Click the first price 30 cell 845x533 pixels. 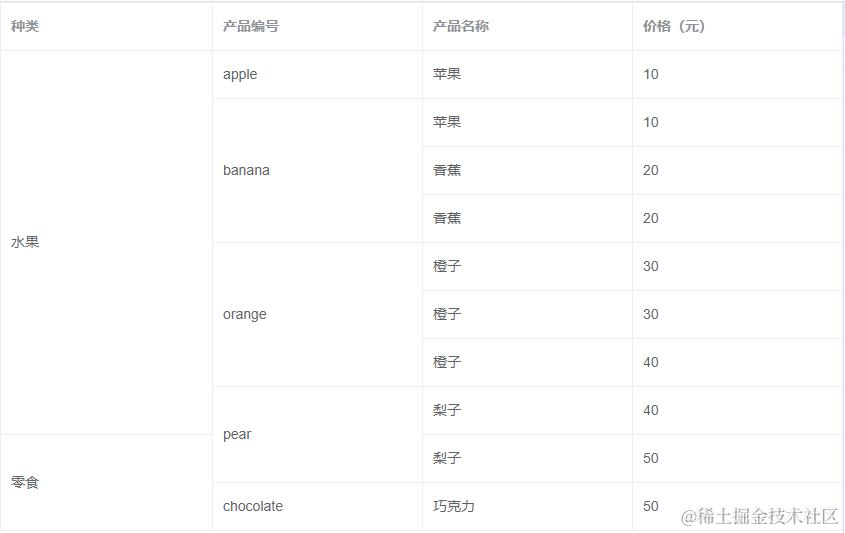click(x=651, y=266)
